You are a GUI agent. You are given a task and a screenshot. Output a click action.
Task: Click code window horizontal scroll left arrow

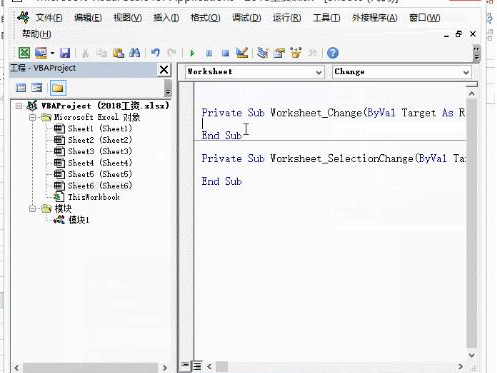pyautogui.click(x=209, y=367)
